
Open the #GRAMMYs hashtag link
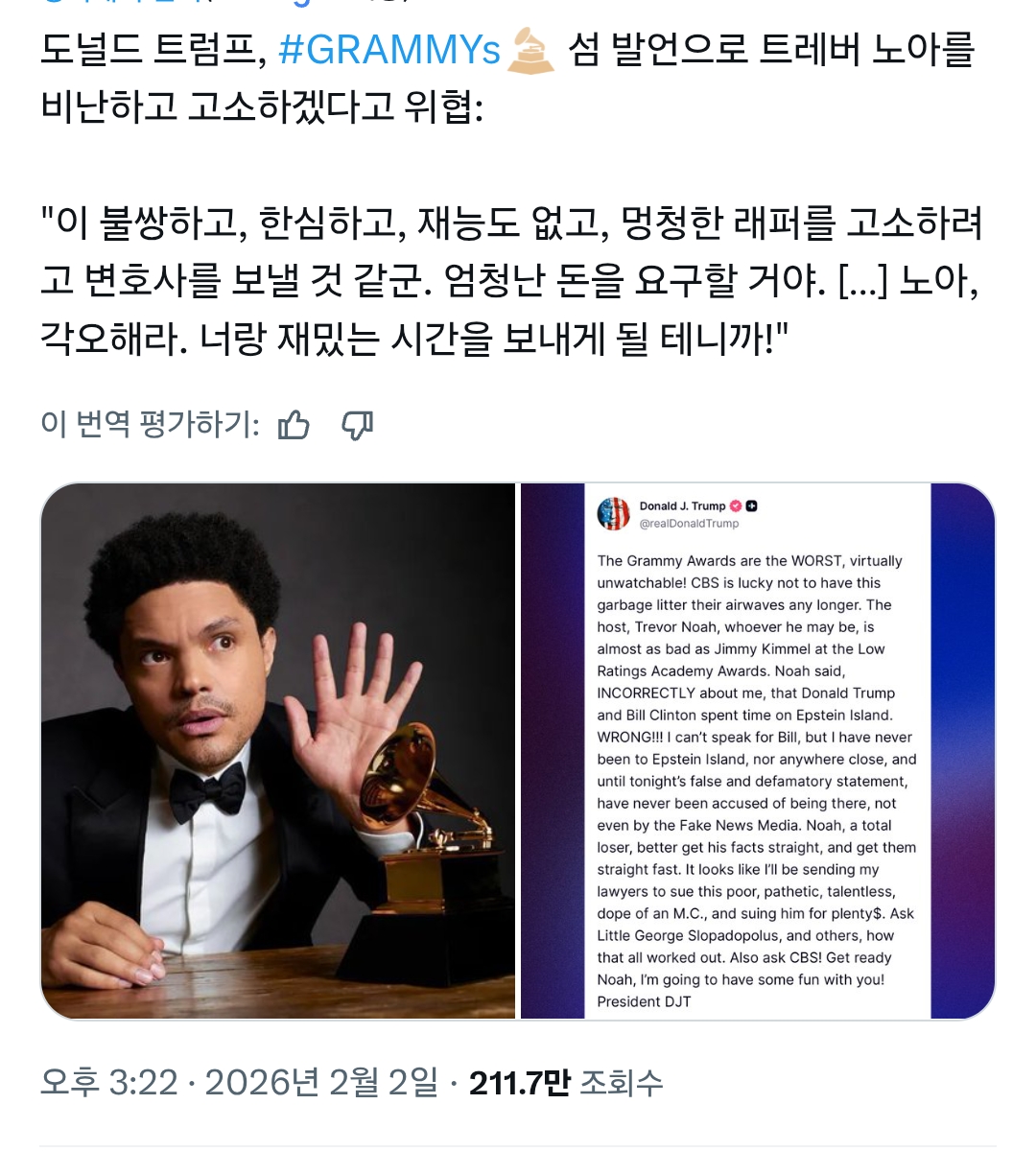click(x=389, y=50)
